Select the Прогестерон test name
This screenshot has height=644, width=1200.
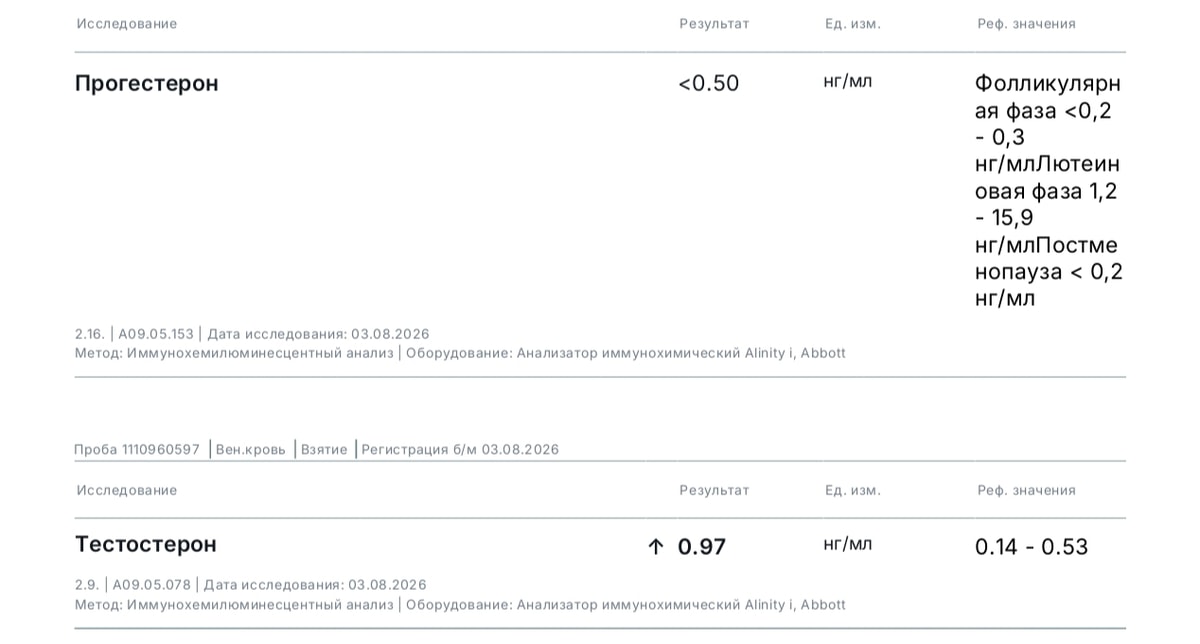point(146,83)
